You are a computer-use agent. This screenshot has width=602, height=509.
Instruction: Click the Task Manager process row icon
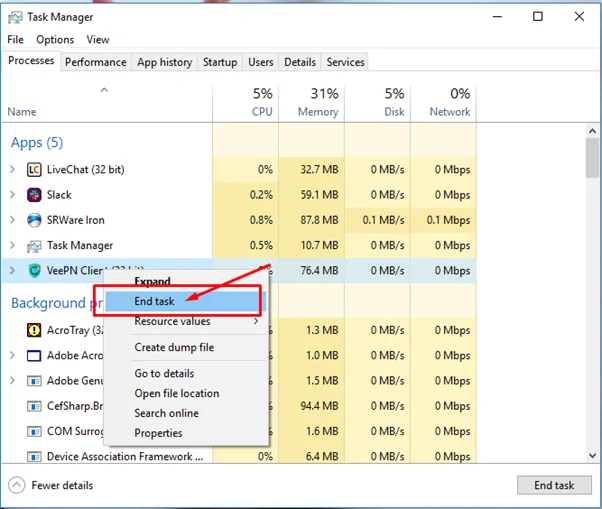(x=34, y=246)
